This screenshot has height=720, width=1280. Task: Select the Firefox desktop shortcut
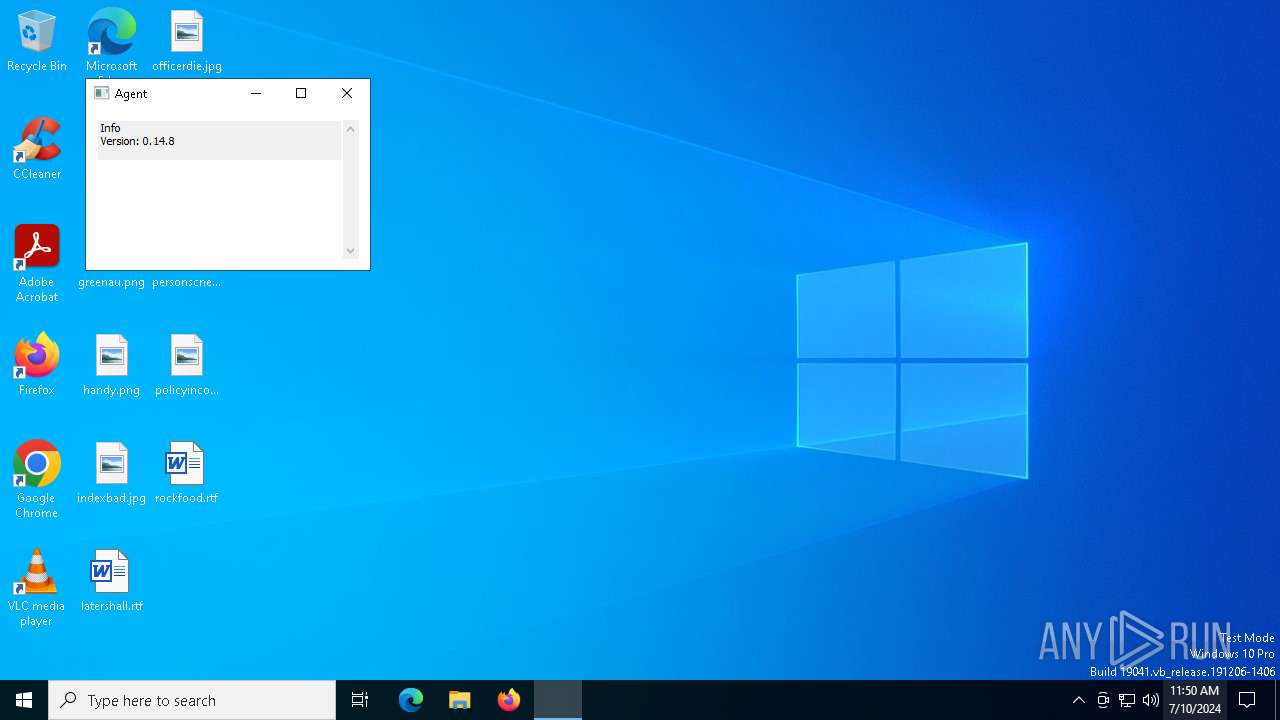click(x=37, y=365)
